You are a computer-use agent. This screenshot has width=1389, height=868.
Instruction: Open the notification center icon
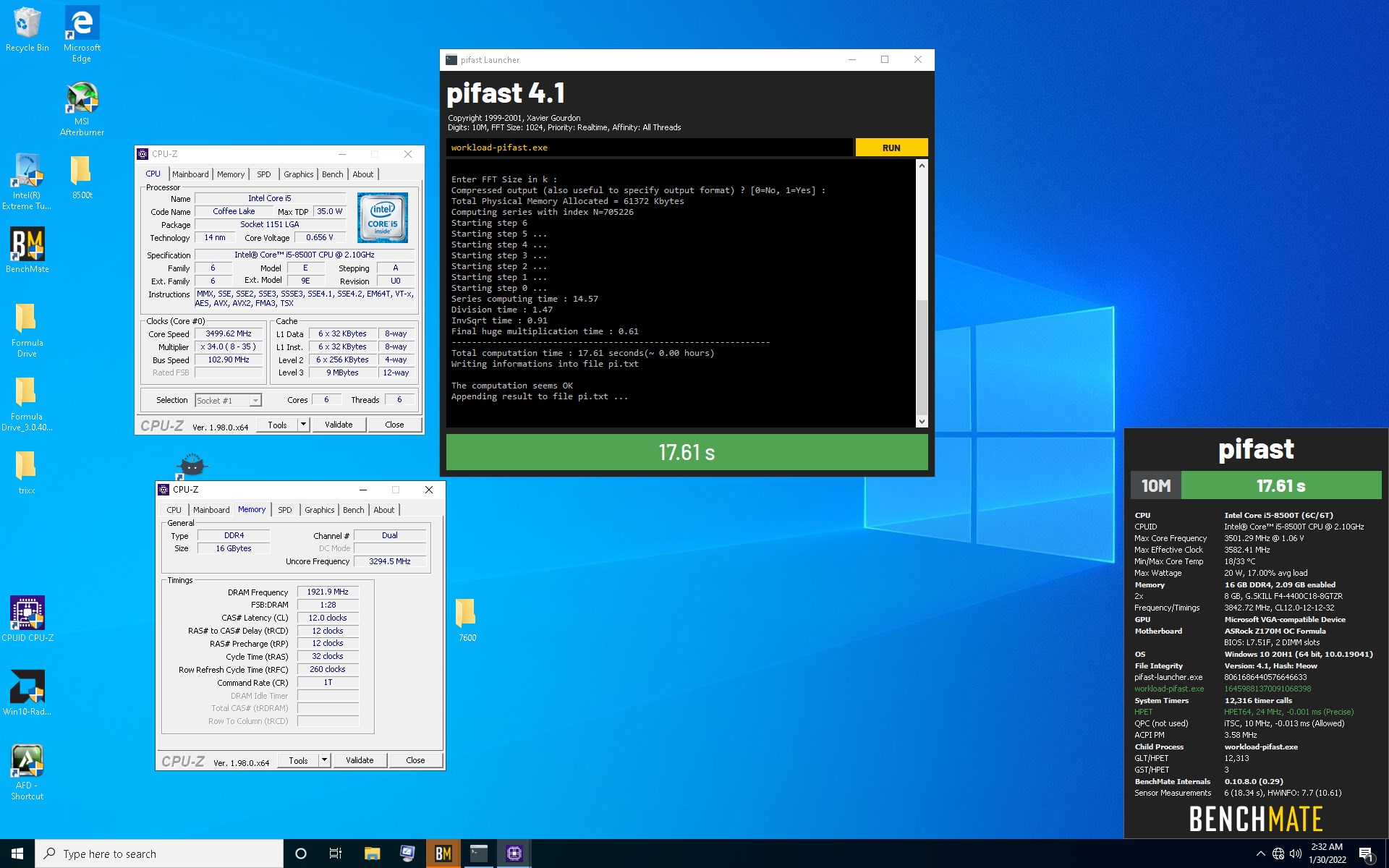pyautogui.click(x=1366, y=854)
